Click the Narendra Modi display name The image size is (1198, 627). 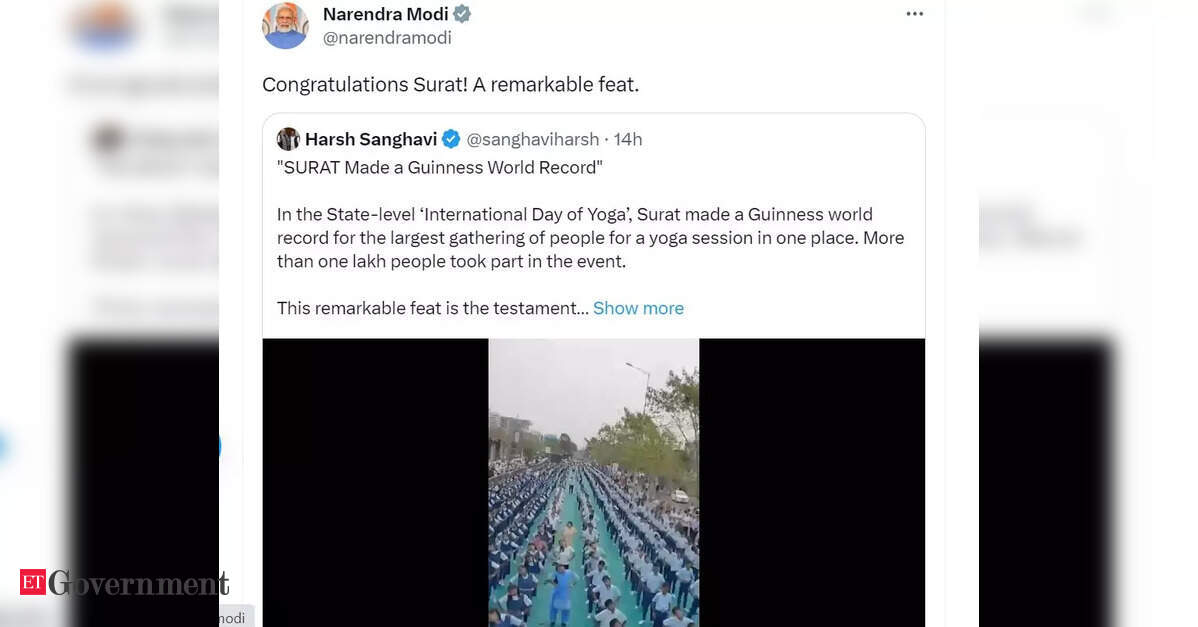tap(386, 14)
